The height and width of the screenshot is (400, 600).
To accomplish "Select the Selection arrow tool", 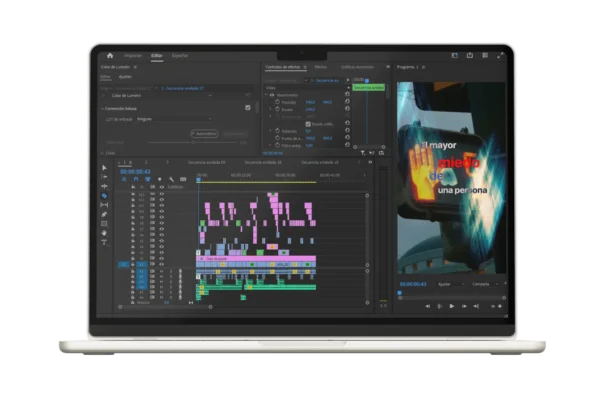I will point(105,169).
